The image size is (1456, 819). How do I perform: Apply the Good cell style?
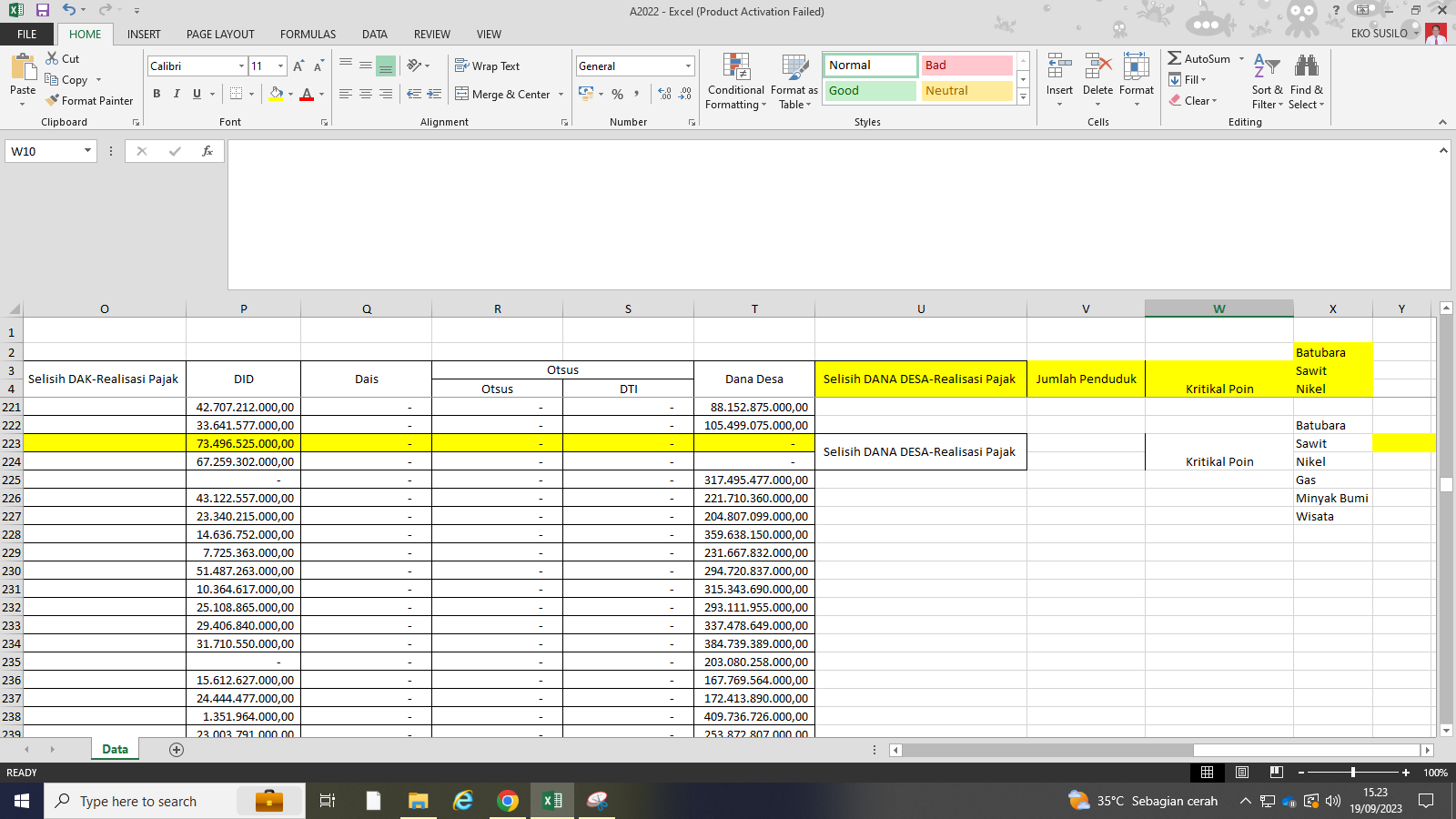(x=871, y=91)
